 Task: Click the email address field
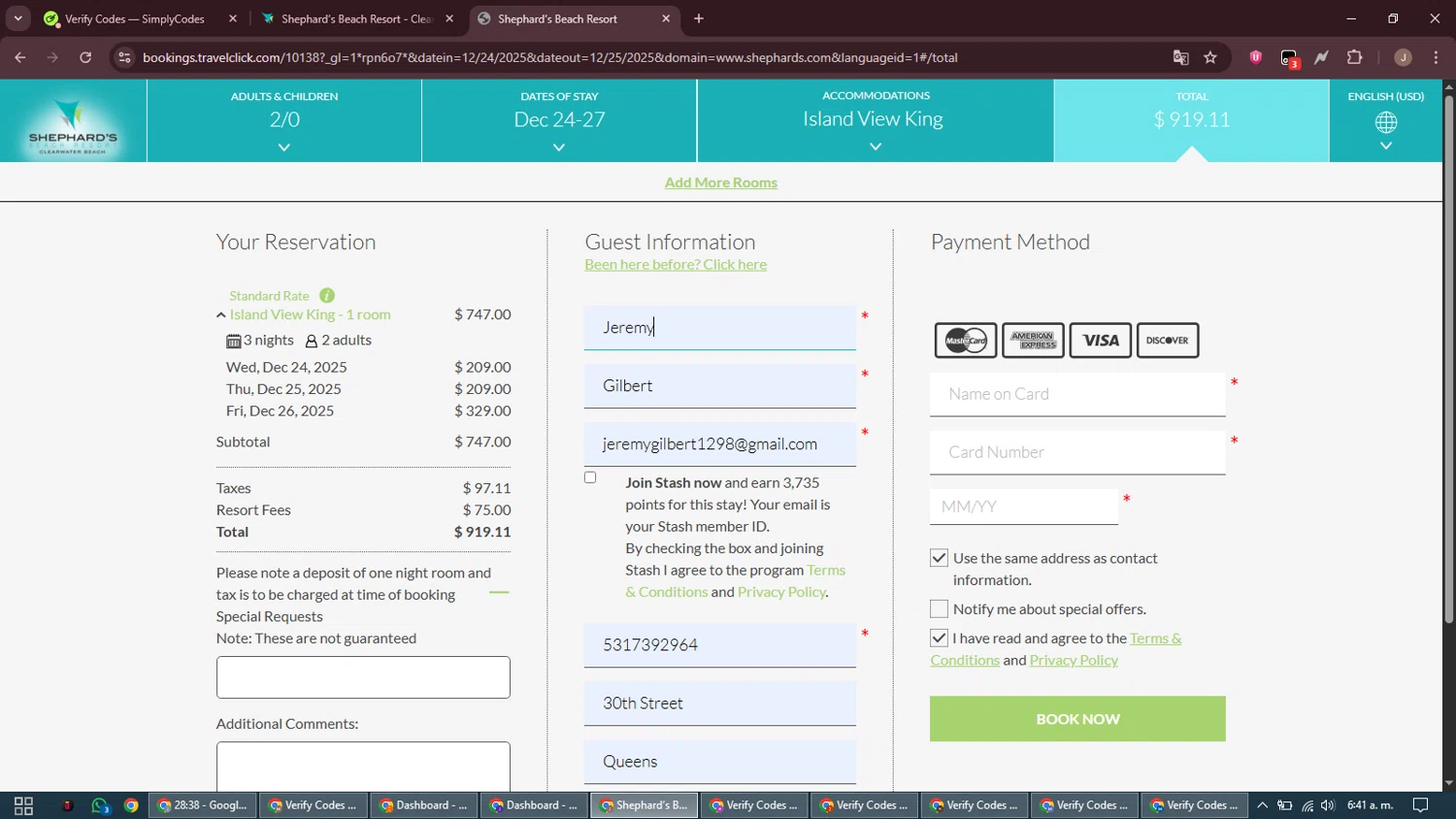pos(720,444)
